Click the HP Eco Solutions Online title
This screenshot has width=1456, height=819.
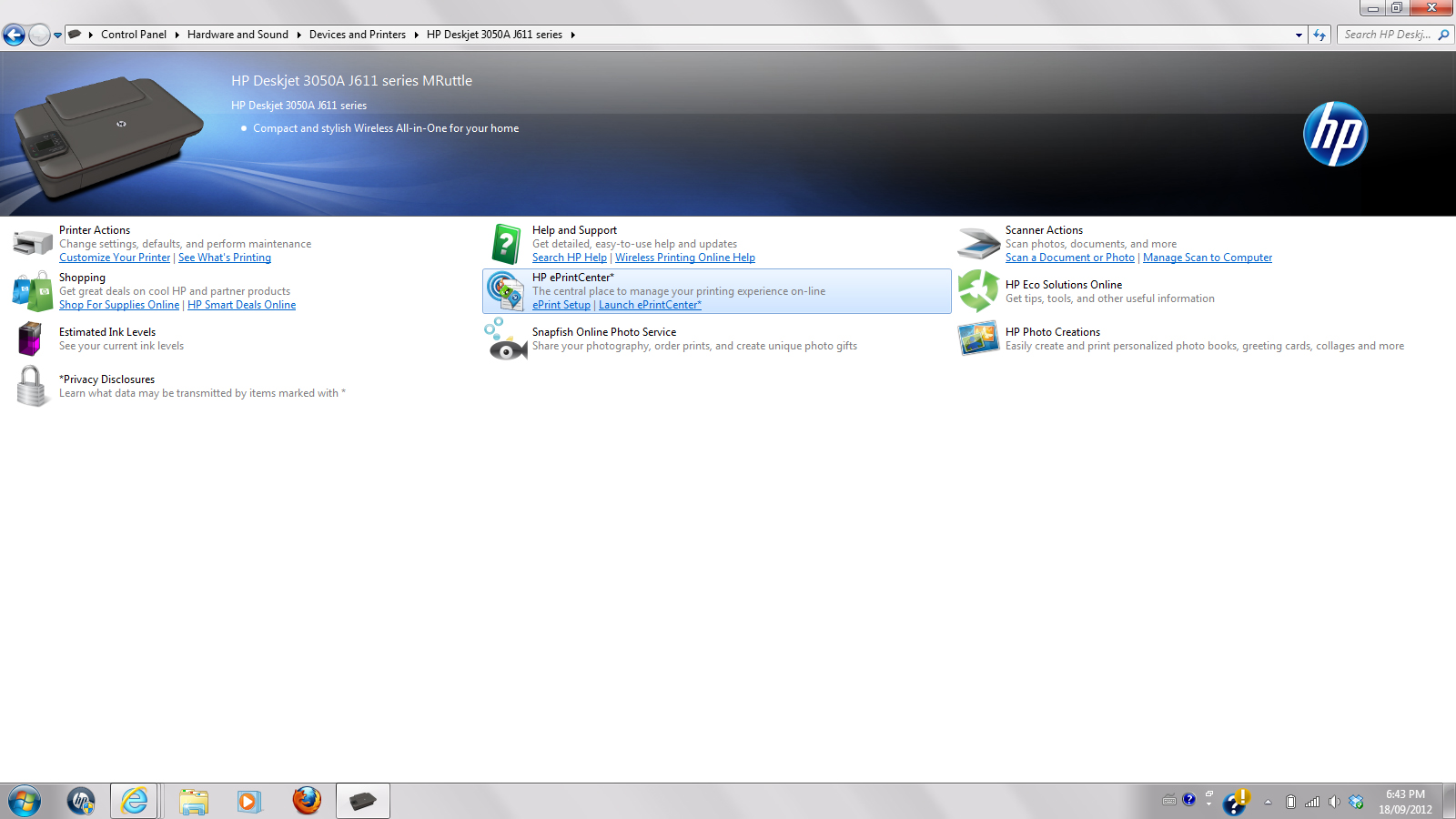[1064, 285]
